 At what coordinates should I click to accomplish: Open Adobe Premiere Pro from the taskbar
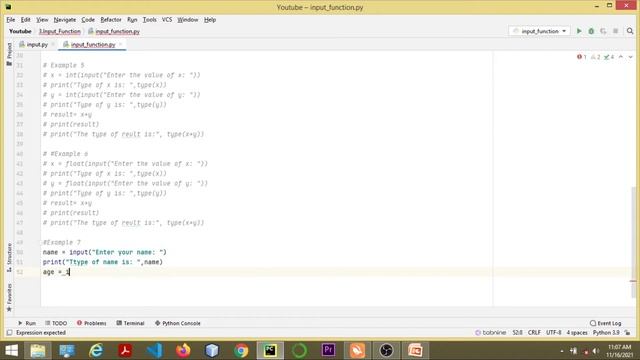tap(328, 350)
